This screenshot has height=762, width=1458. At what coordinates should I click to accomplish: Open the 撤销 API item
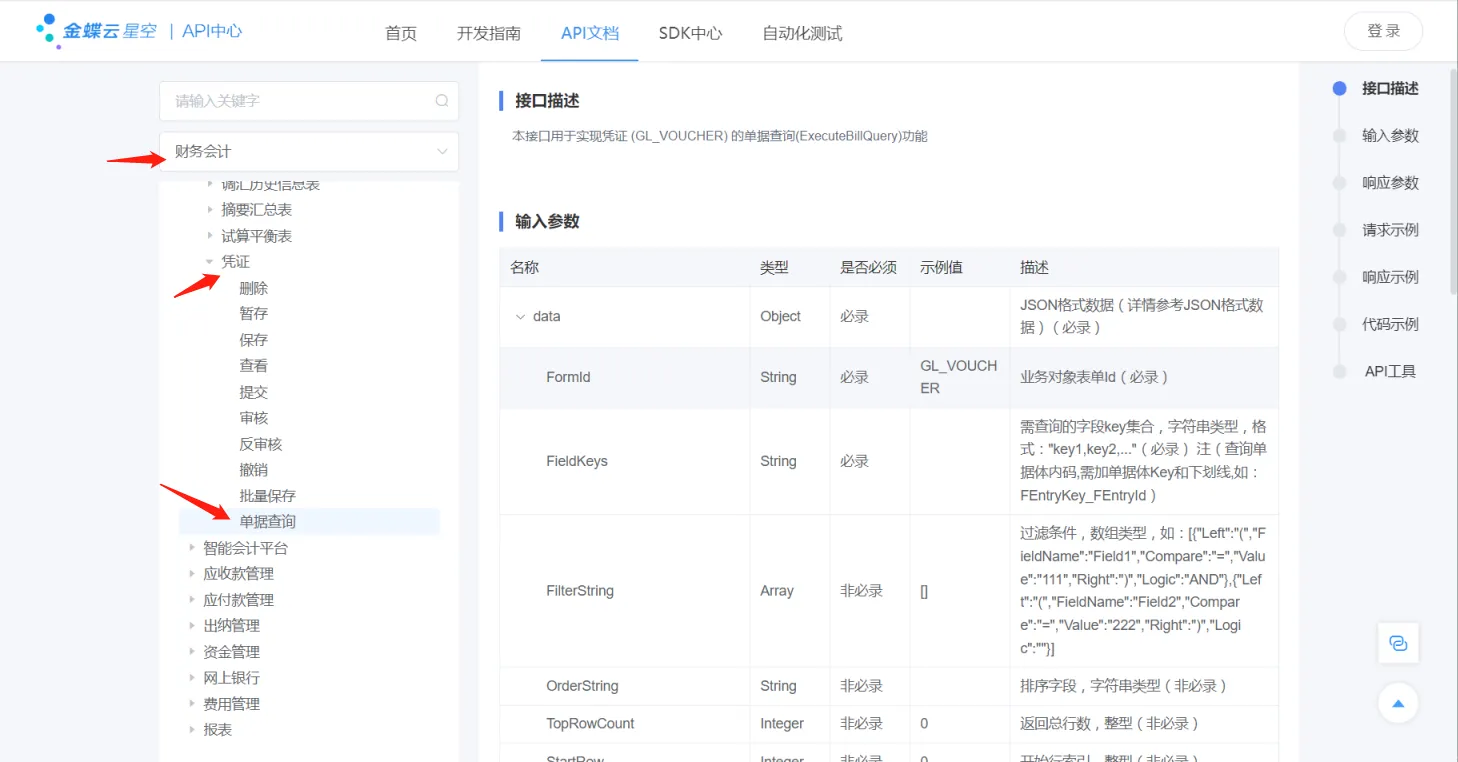point(254,470)
